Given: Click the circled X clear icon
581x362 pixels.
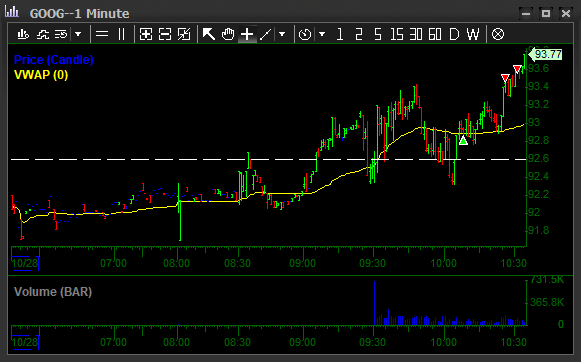Looking at the screenshot, I should (498, 34).
